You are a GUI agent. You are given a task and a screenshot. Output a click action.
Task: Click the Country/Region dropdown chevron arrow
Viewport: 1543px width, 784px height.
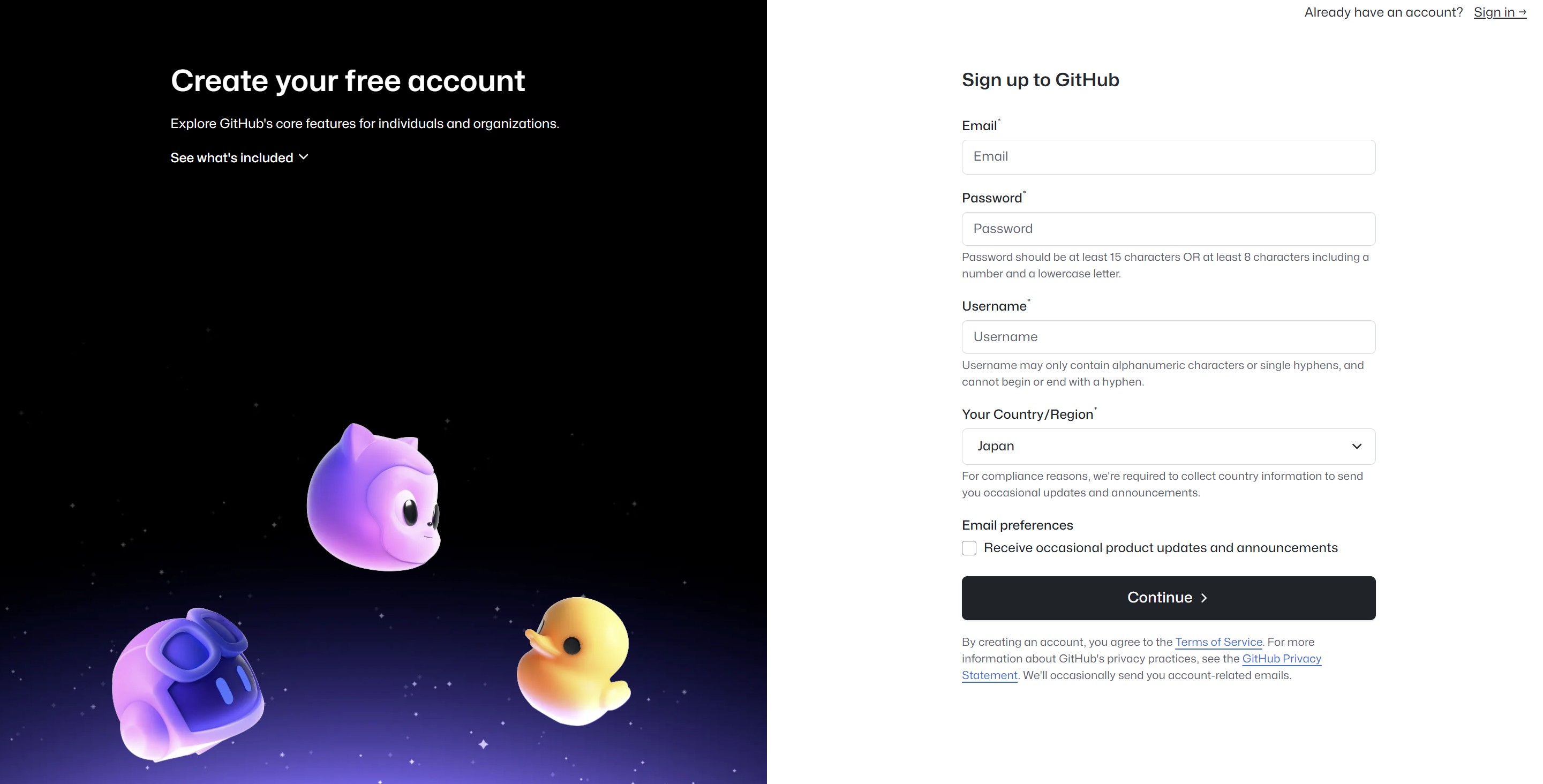(x=1357, y=446)
